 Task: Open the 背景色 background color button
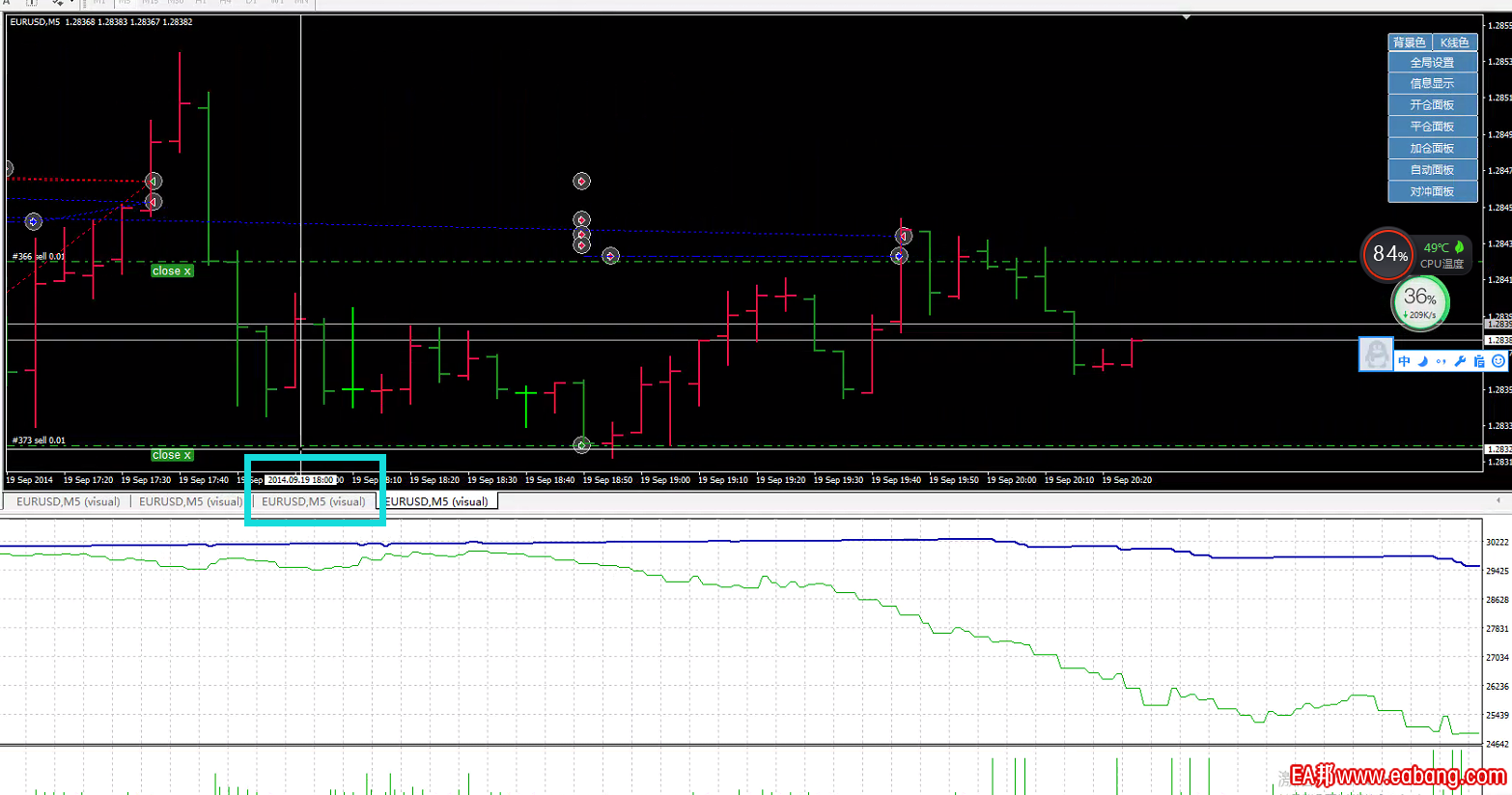click(x=1409, y=43)
